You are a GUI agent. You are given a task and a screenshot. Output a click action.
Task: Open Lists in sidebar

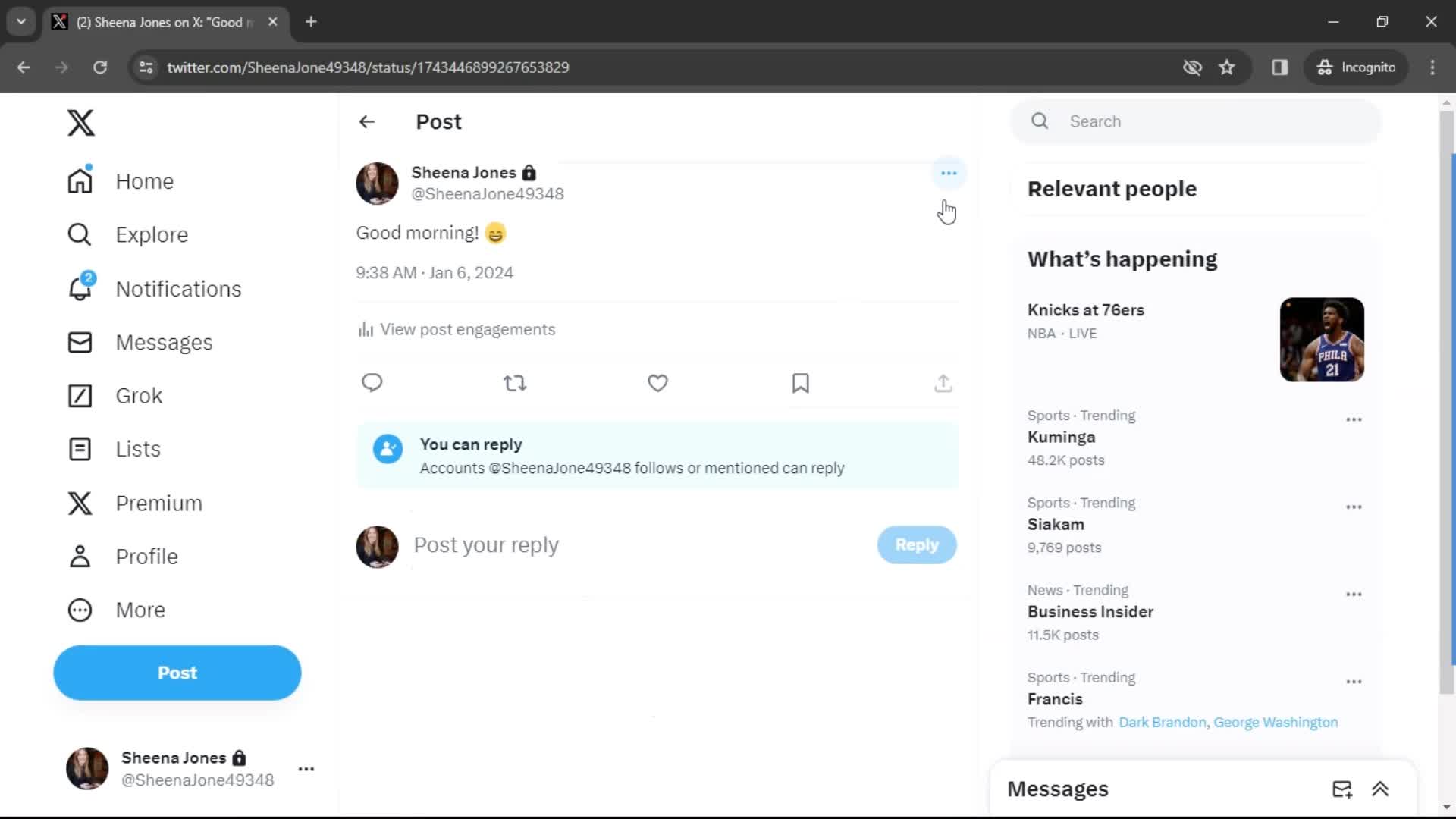click(x=114, y=449)
